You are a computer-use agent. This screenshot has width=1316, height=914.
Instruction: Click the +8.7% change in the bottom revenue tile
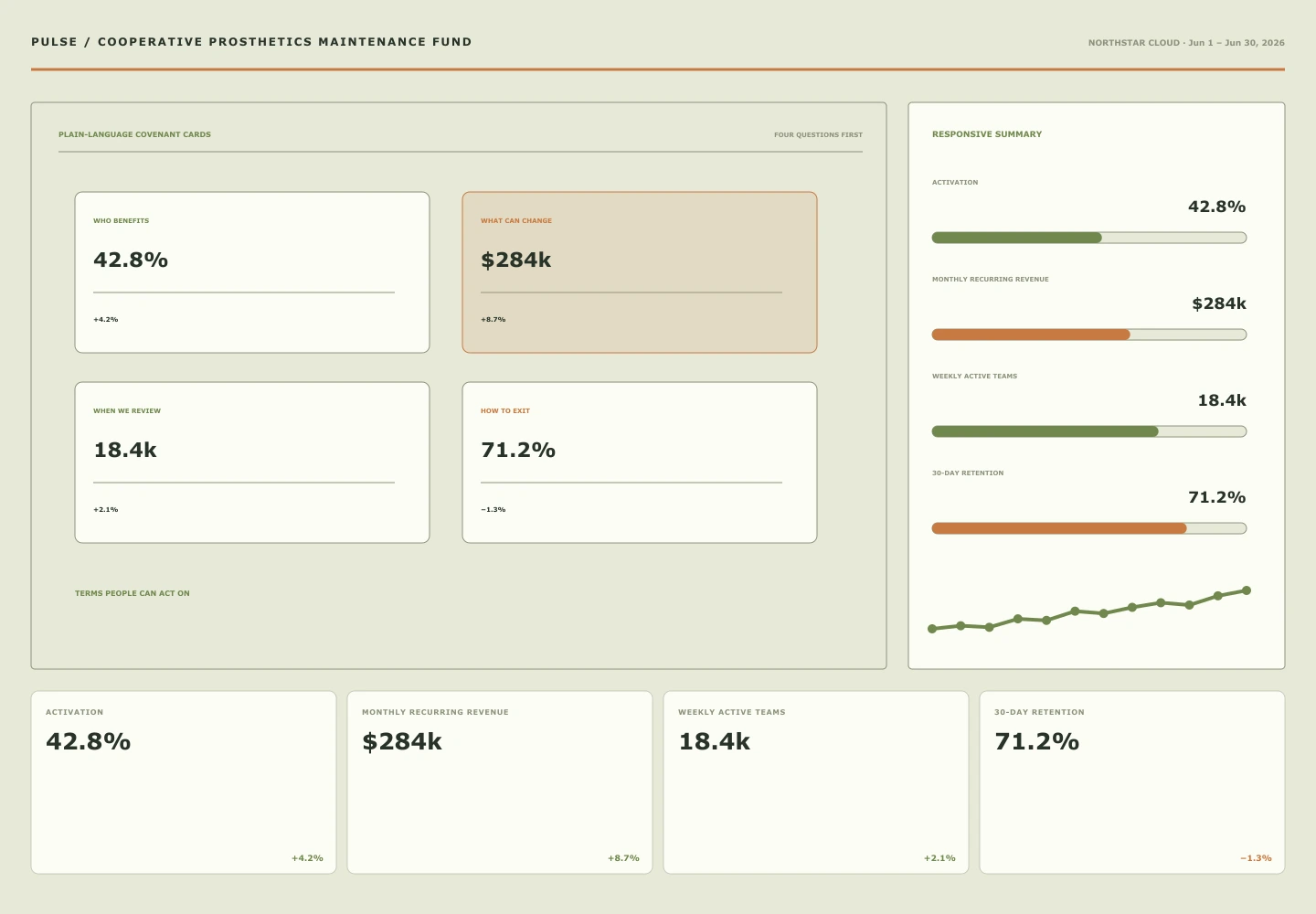tap(623, 858)
